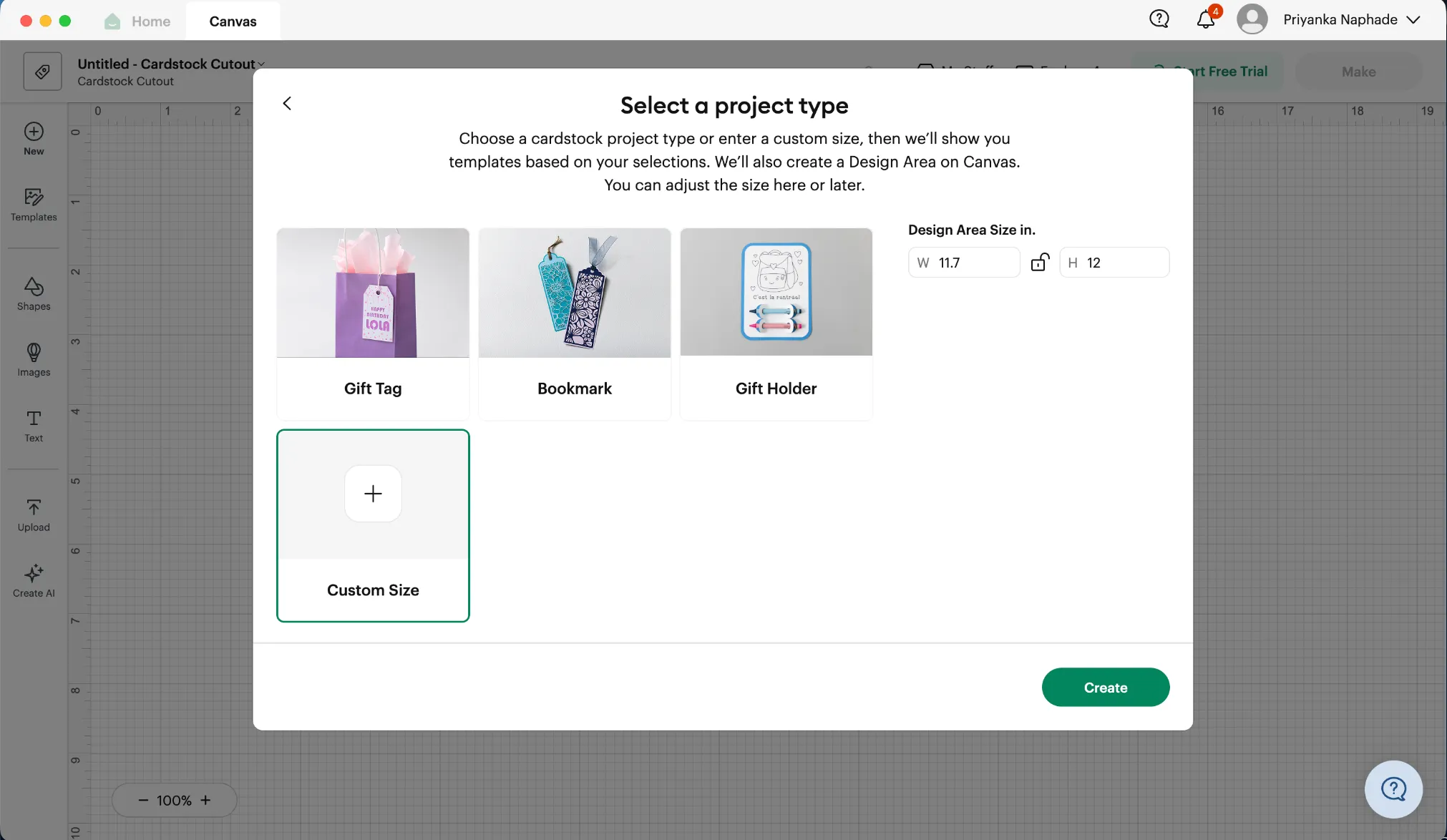Open the Images library
The height and width of the screenshot is (840, 1447).
34,360
